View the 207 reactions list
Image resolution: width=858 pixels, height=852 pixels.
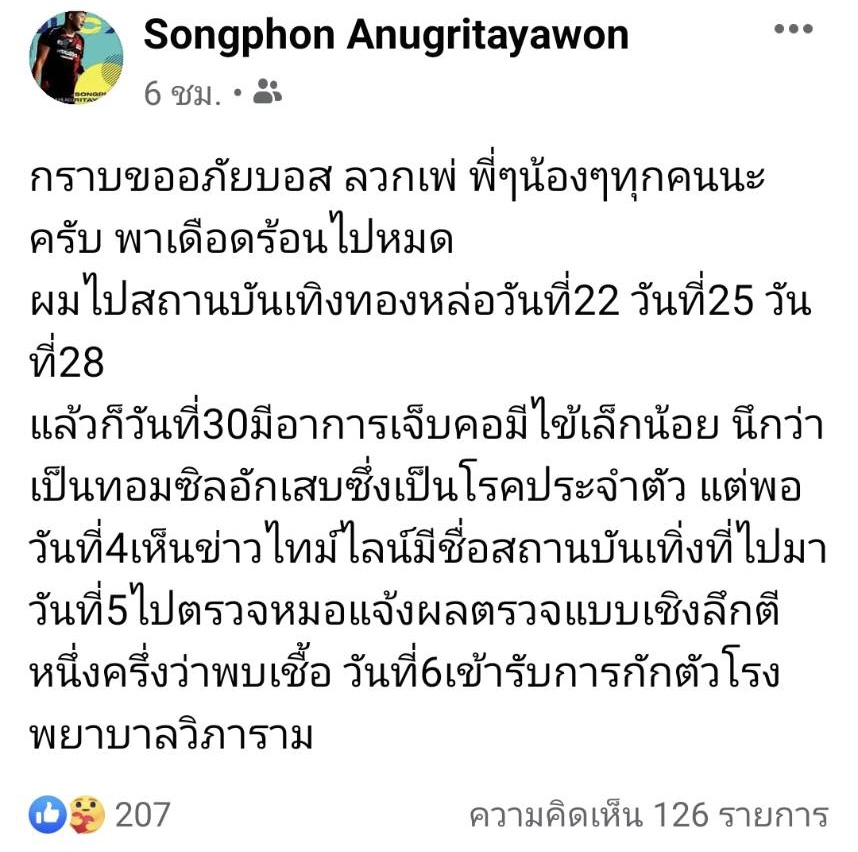(x=142, y=815)
